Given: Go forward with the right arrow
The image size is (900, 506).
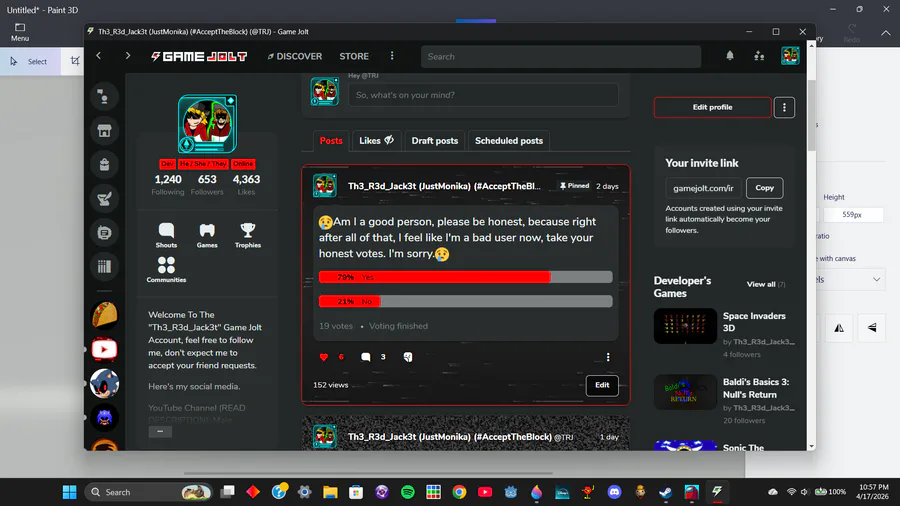Looking at the screenshot, I should (127, 56).
